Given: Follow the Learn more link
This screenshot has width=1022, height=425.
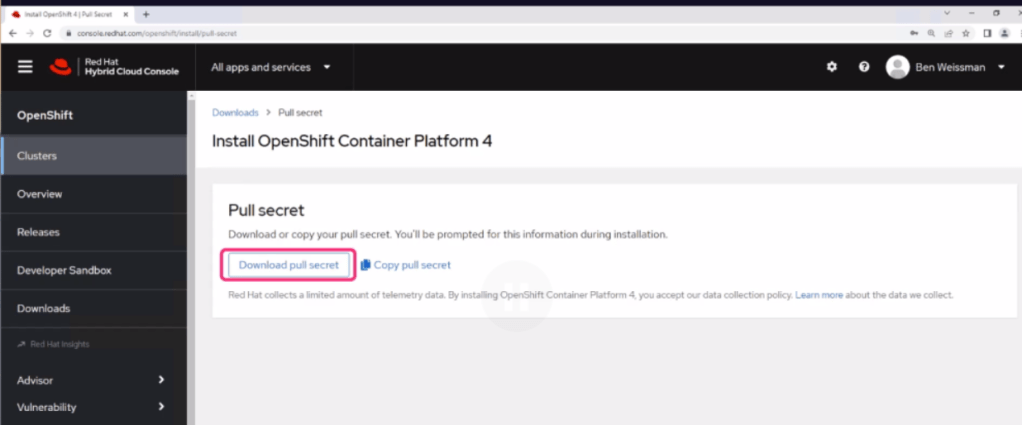Looking at the screenshot, I should [x=819, y=295].
